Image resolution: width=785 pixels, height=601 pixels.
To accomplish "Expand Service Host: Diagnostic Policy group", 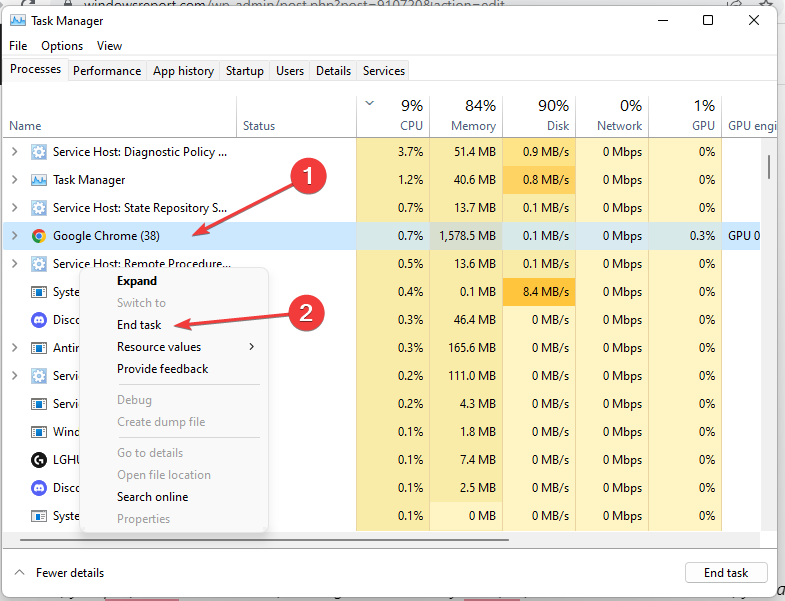I will 14,152.
